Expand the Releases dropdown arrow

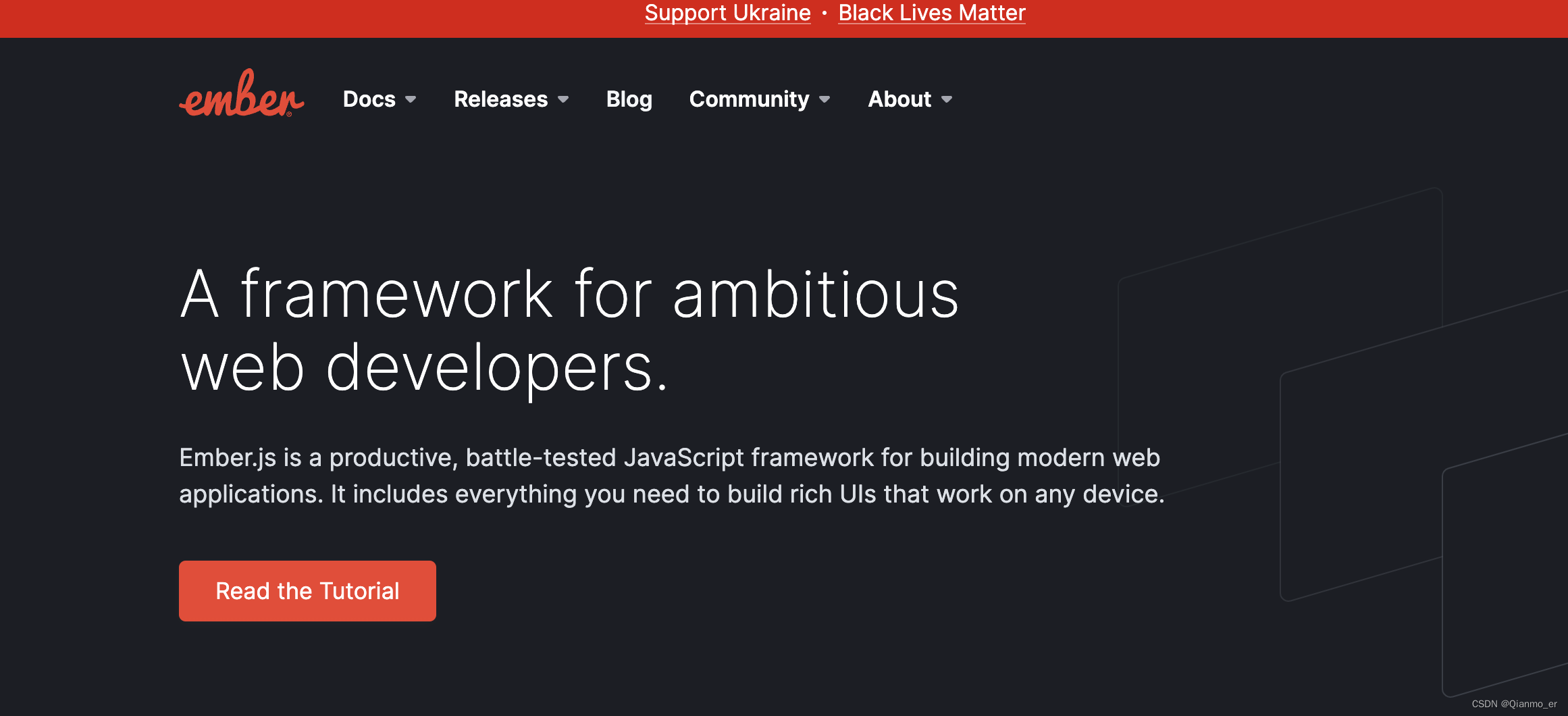[563, 100]
